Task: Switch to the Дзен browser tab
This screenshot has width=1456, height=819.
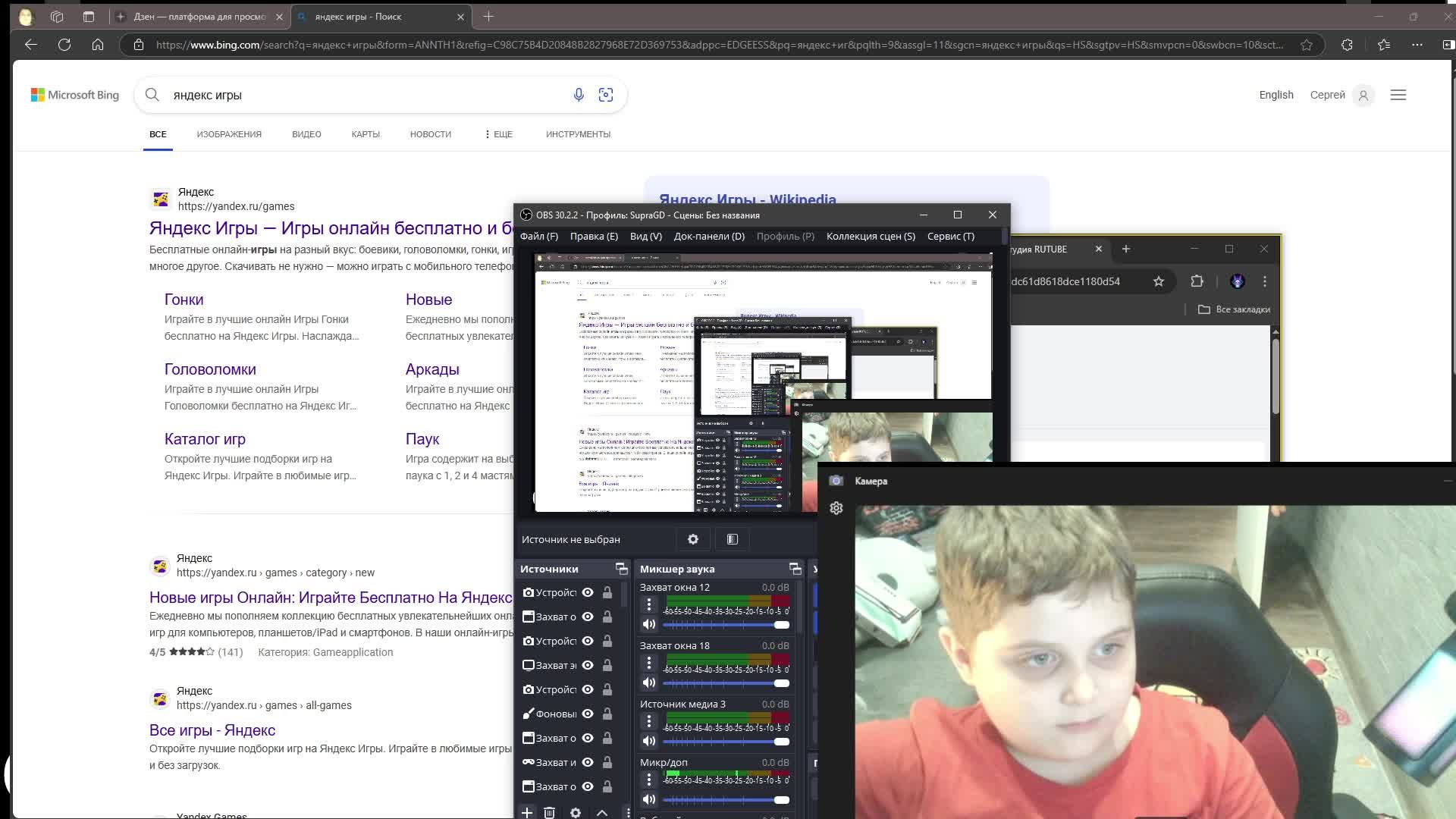Action: pos(199,16)
